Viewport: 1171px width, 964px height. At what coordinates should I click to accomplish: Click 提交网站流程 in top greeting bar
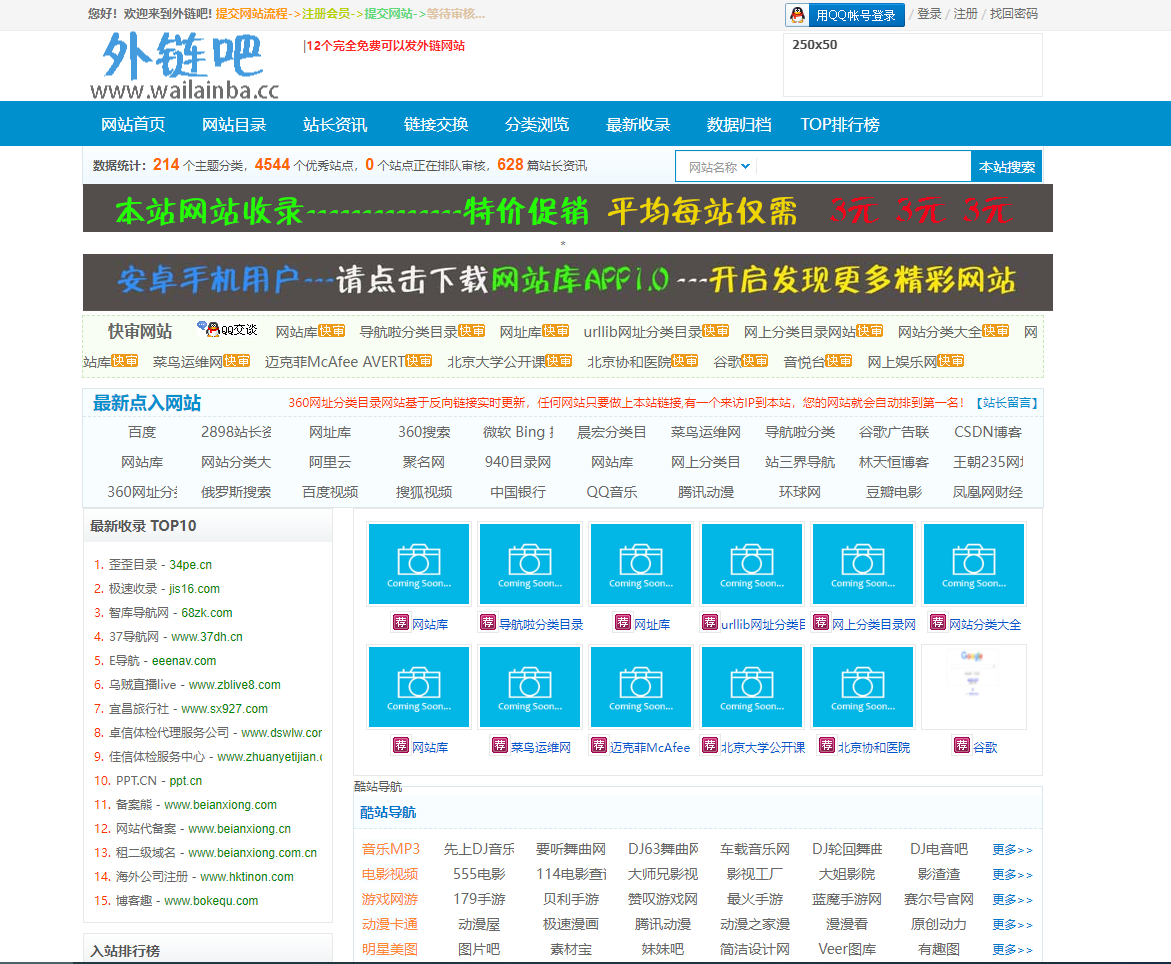click(252, 13)
